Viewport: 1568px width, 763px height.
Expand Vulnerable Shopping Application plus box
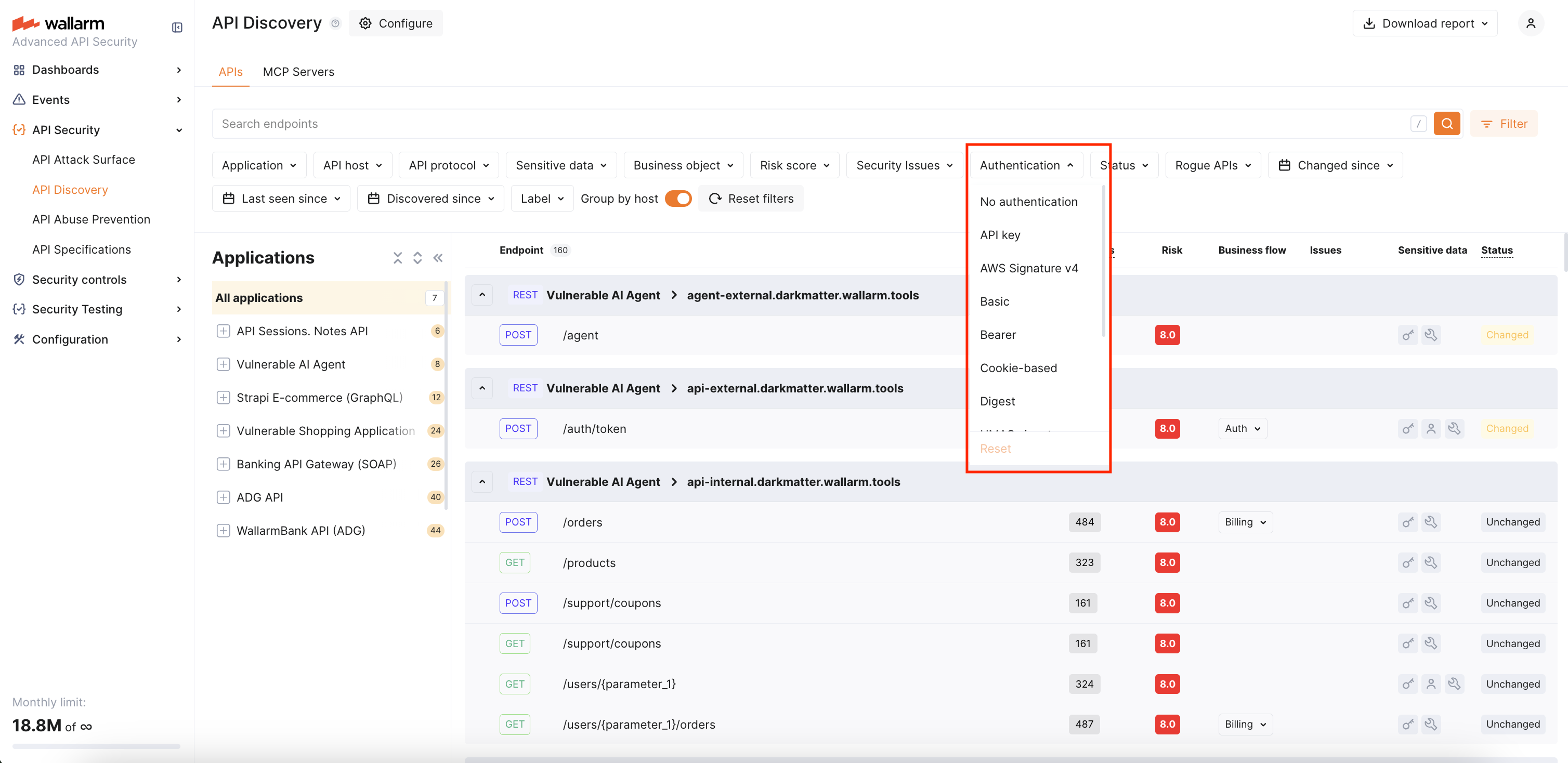(x=224, y=431)
